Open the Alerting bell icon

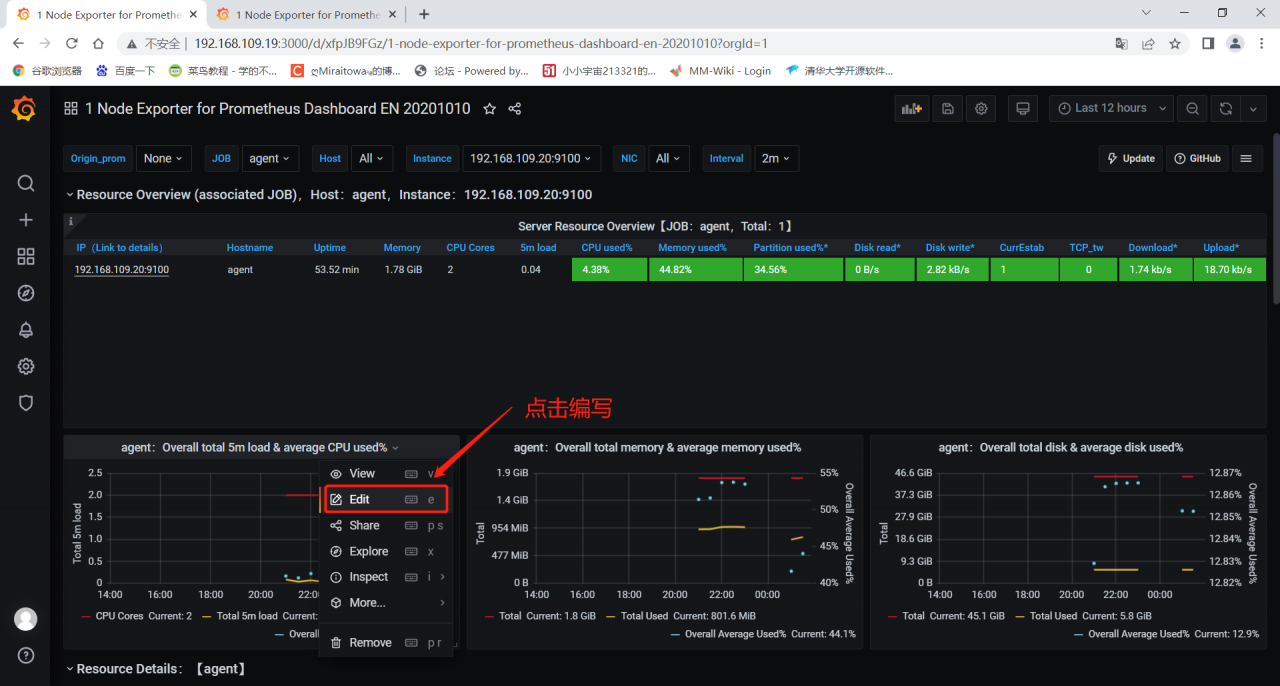click(26, 330)
